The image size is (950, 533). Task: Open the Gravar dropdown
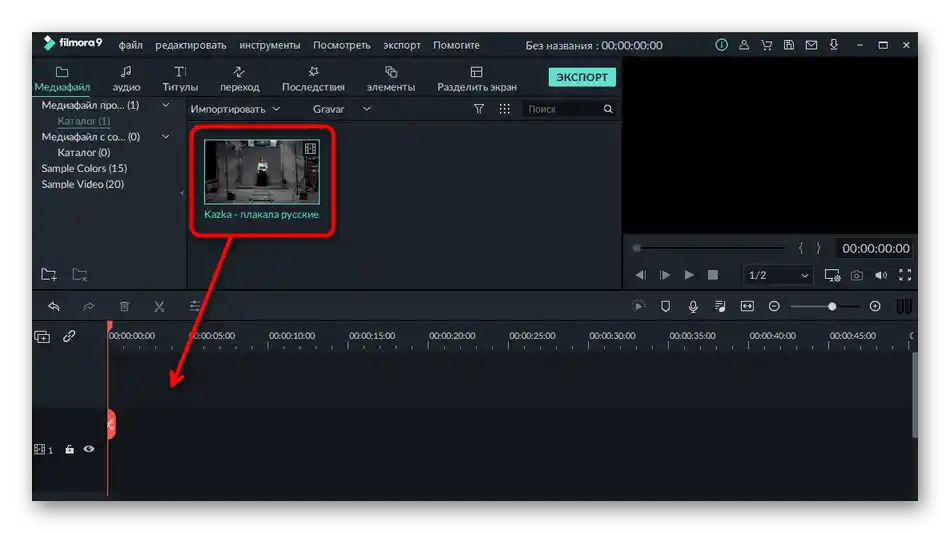[x=341, y=109]
